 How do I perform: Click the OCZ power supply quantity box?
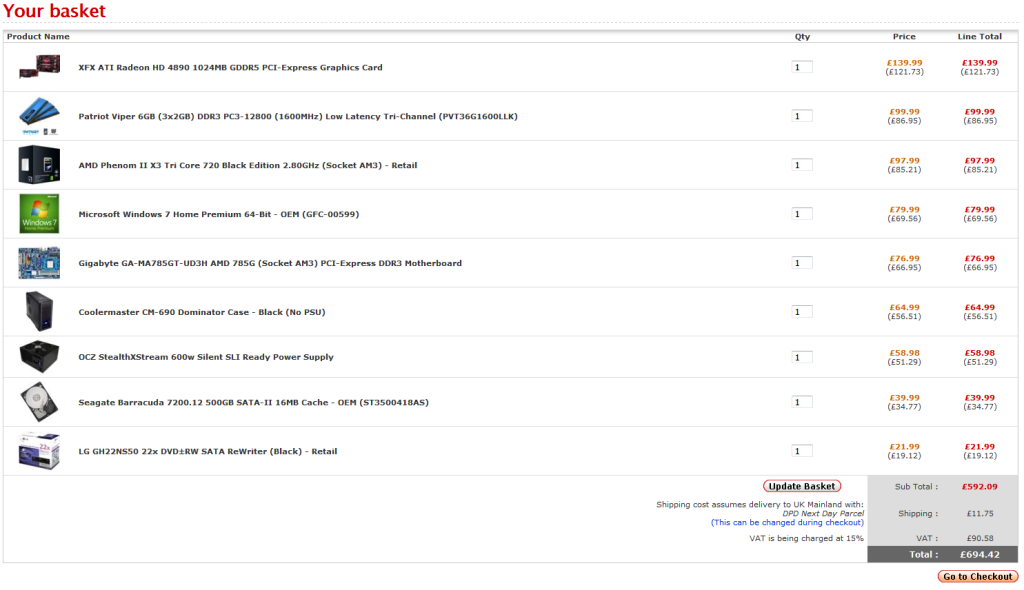[802, 357]
